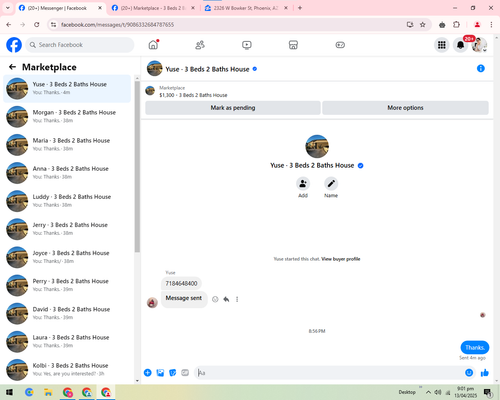Reply to the Message sent bubble
Screen dimensions: 500x400
[x=226, y=299]
